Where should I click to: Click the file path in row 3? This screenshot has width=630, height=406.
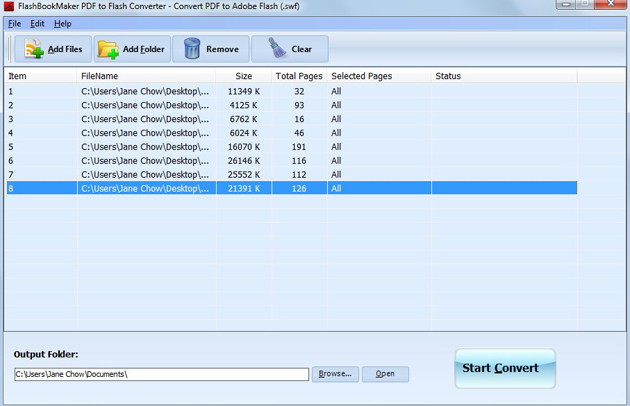[145, 119]
